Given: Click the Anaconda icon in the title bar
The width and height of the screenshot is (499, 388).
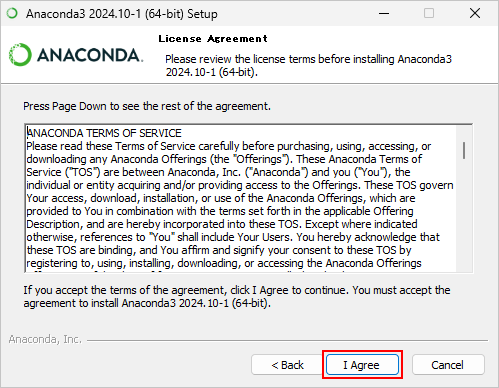Looking at the screenshot, I should [x=12, y=14].
